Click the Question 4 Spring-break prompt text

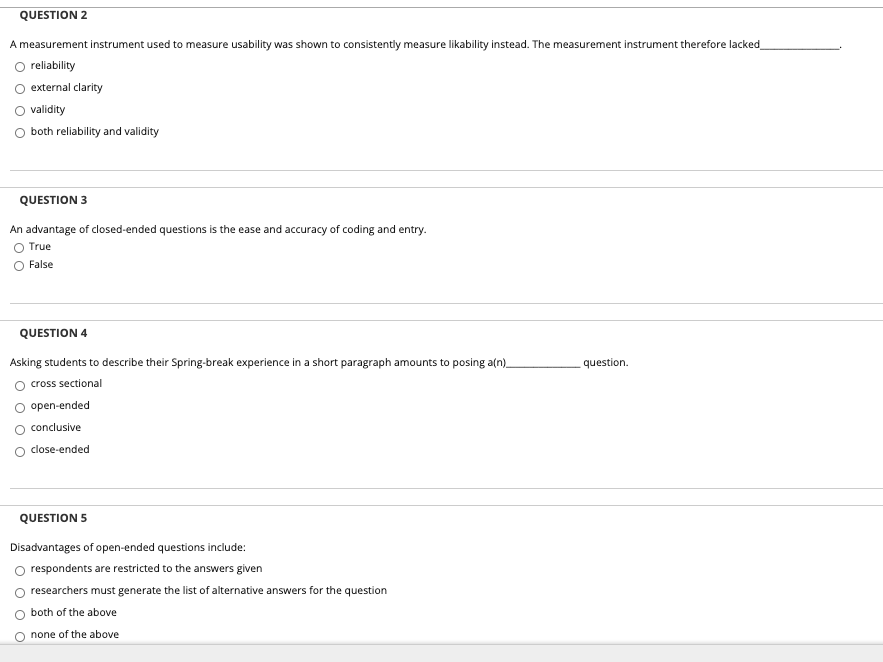tap(319, 363)
